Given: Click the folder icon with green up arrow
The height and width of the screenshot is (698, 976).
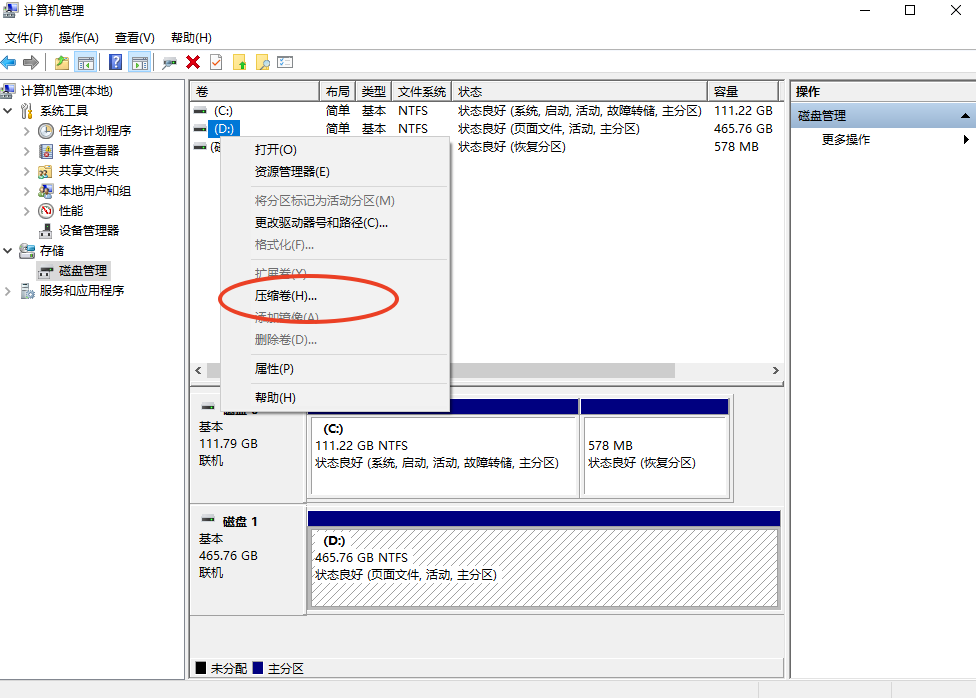Looking at the screenshot, I should (x=239, y=62).
